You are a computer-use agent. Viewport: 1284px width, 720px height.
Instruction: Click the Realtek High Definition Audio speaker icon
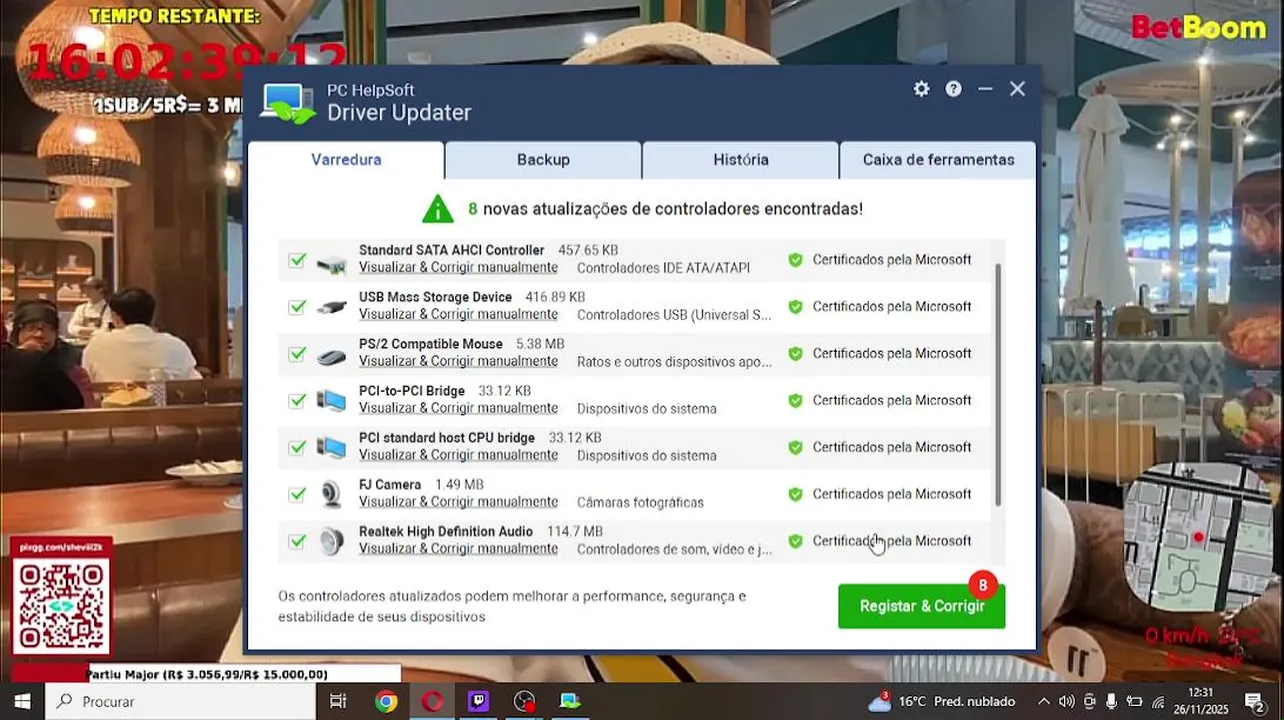point(331,541)
